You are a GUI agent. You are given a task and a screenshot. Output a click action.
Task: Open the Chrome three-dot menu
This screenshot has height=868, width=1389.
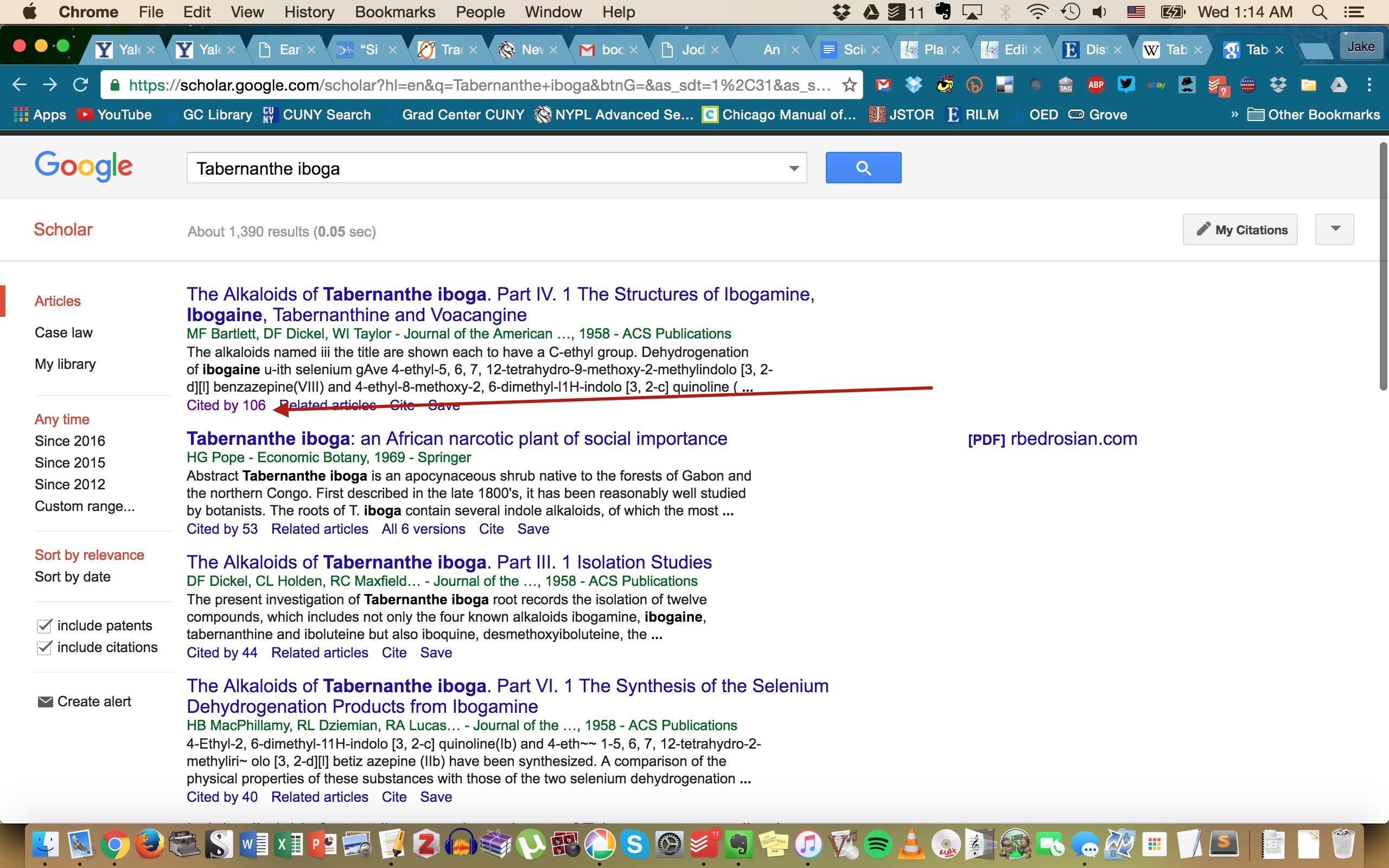(x=1369, y=85)
